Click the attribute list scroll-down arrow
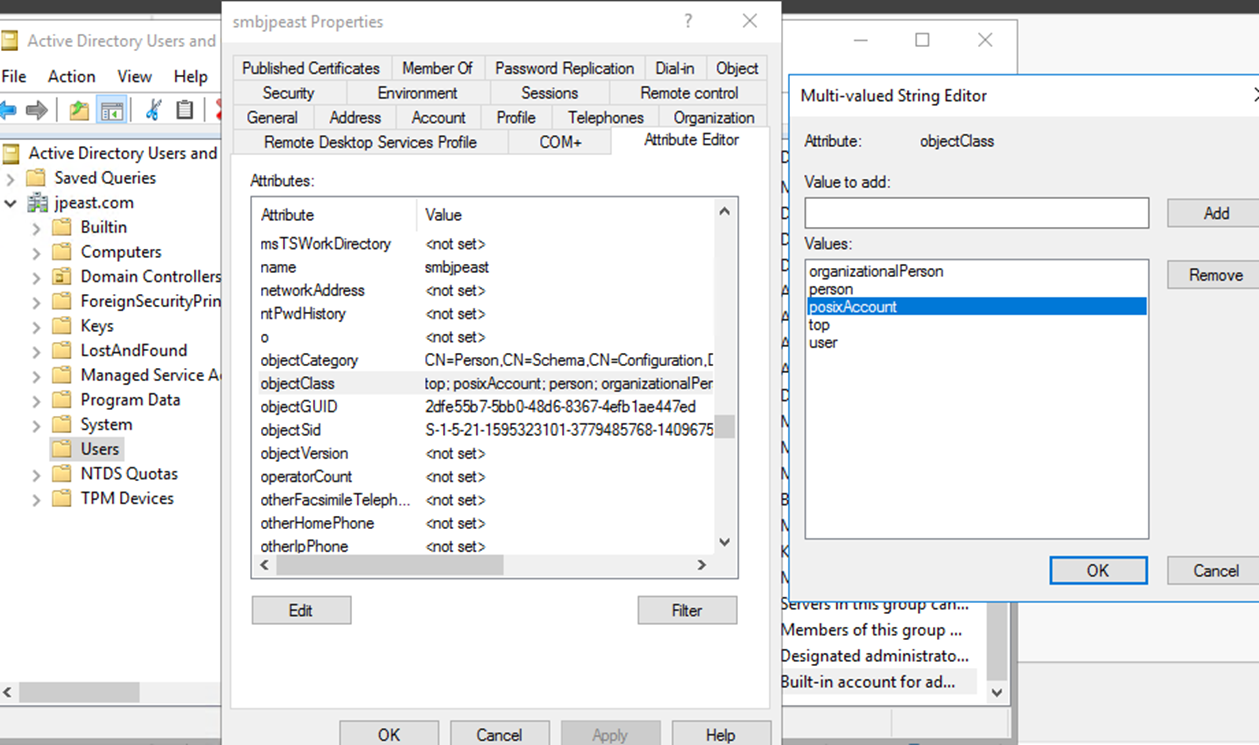1259x745 pixels. (725, 542)
